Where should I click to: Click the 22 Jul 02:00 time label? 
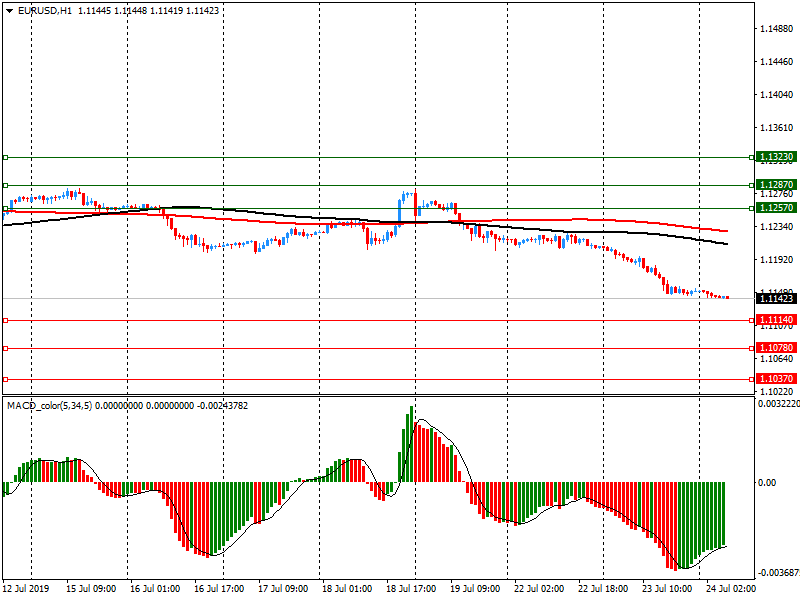coord(539,588)
